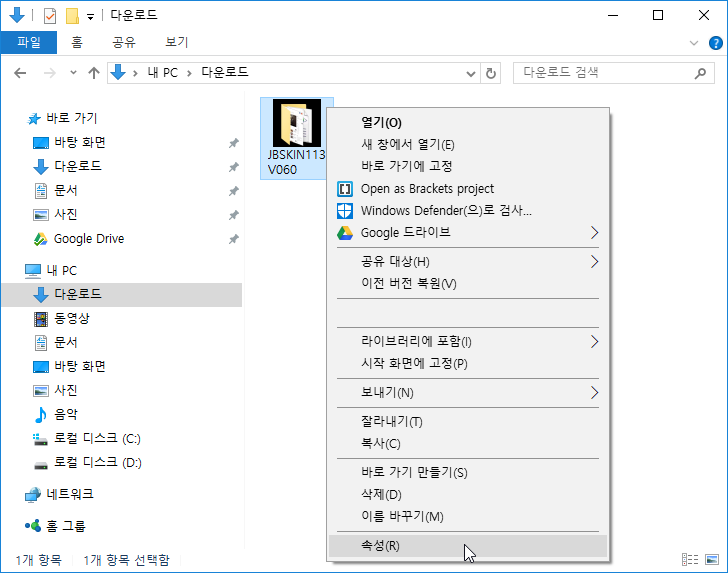Open Help with the blue question icon
This screenshot has height=573, width=728.
point(715,43)
